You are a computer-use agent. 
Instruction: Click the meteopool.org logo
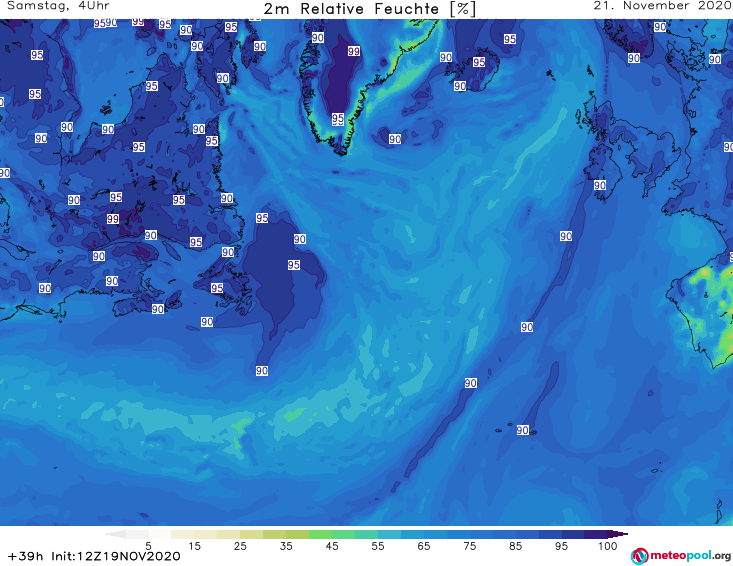[681, 556]
